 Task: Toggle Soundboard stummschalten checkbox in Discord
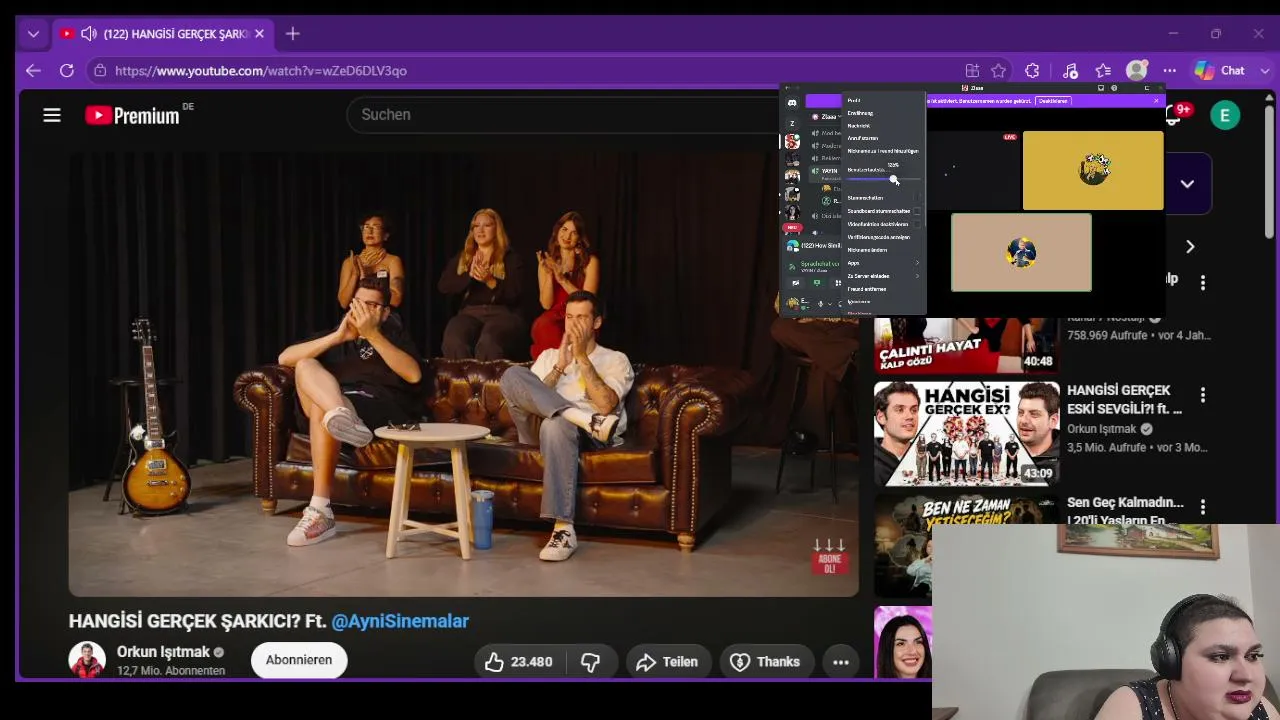tap(916, 211)
